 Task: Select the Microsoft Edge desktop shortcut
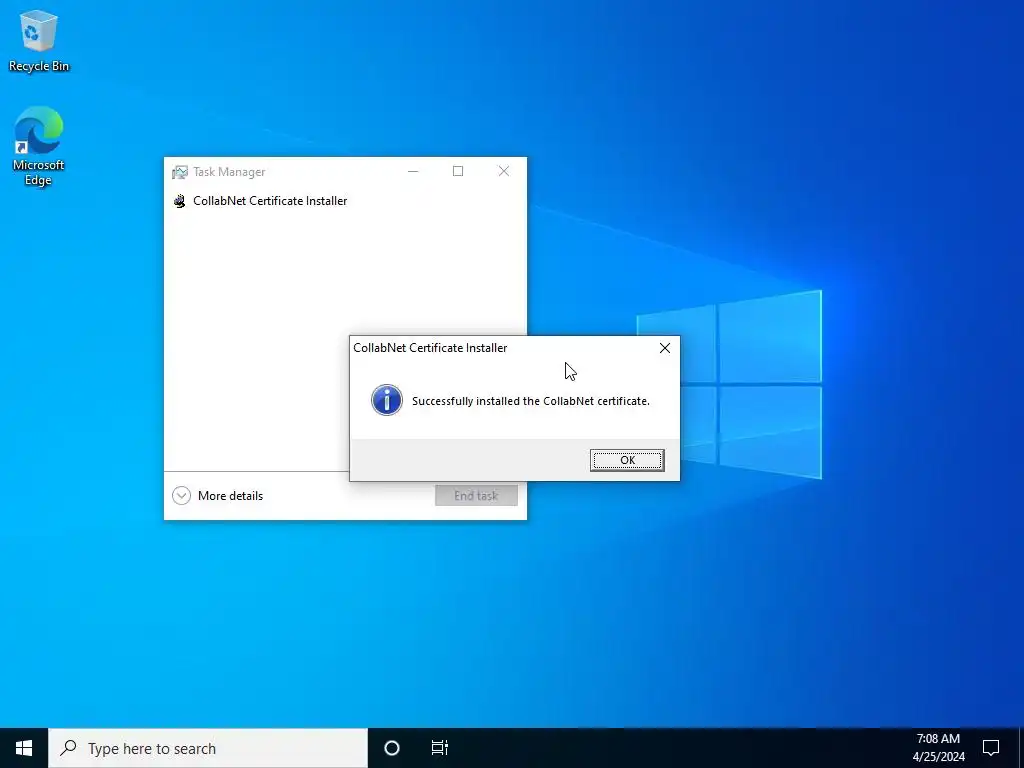pos(39,146)
